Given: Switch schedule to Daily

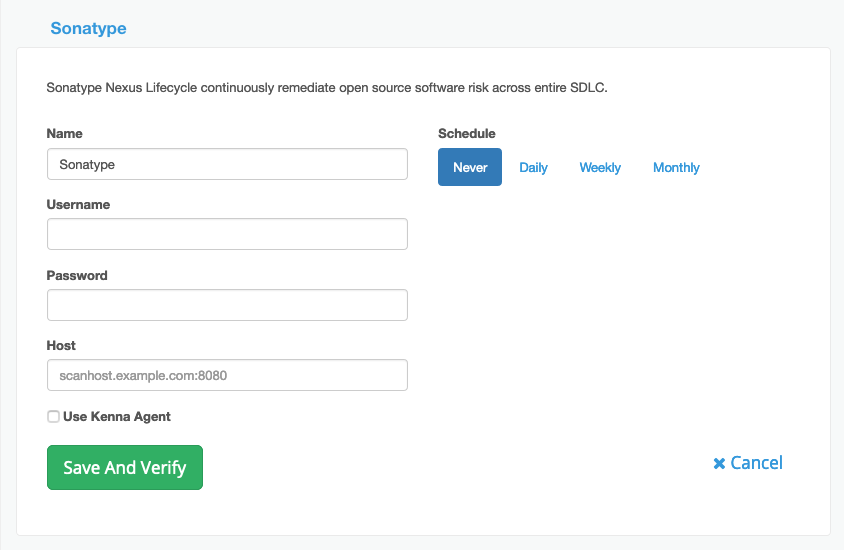Looking at the screenshot, I should (x=533, y=167).
